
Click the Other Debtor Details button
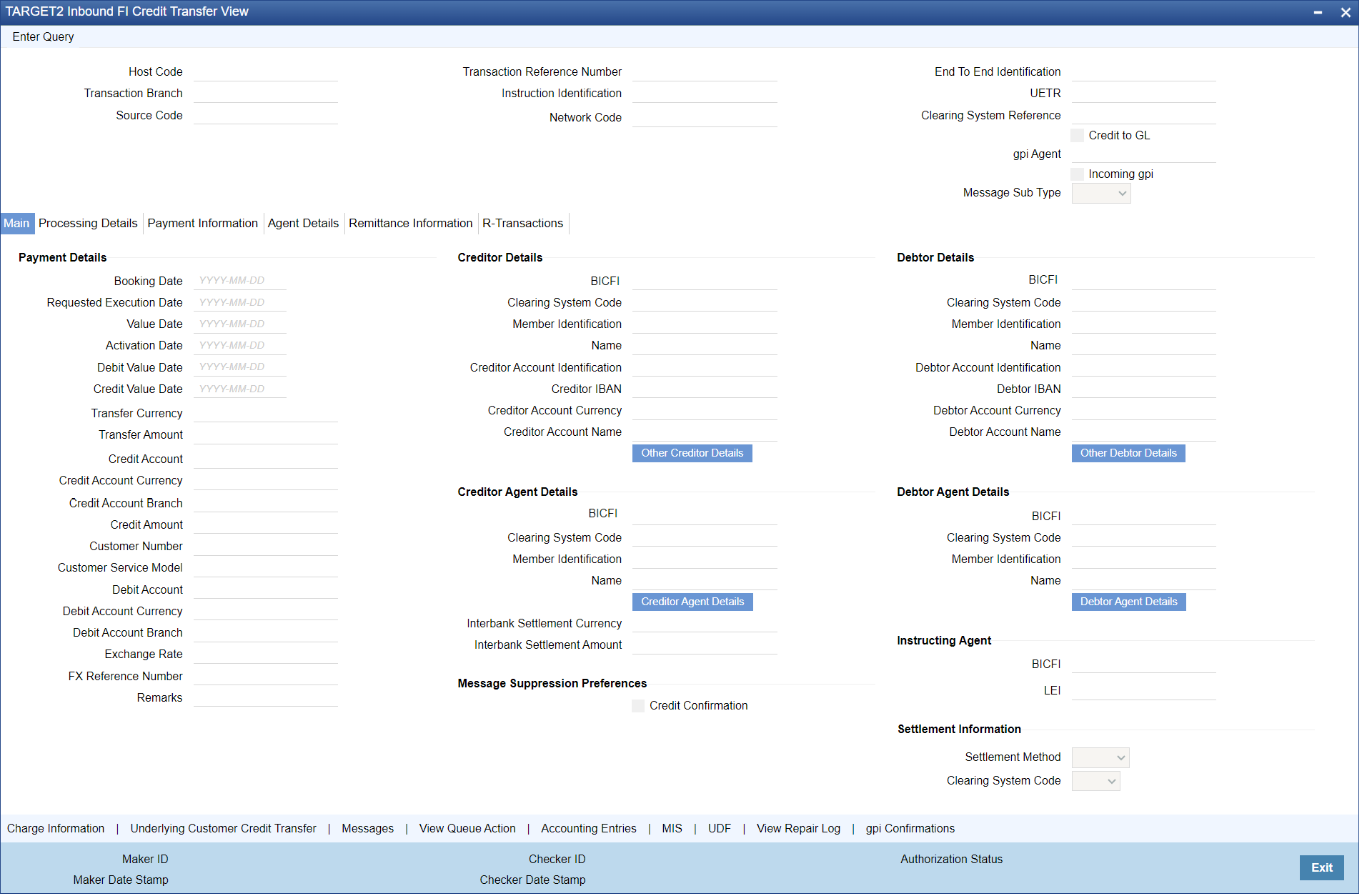pyautogui.click(x=1128, y=454)
